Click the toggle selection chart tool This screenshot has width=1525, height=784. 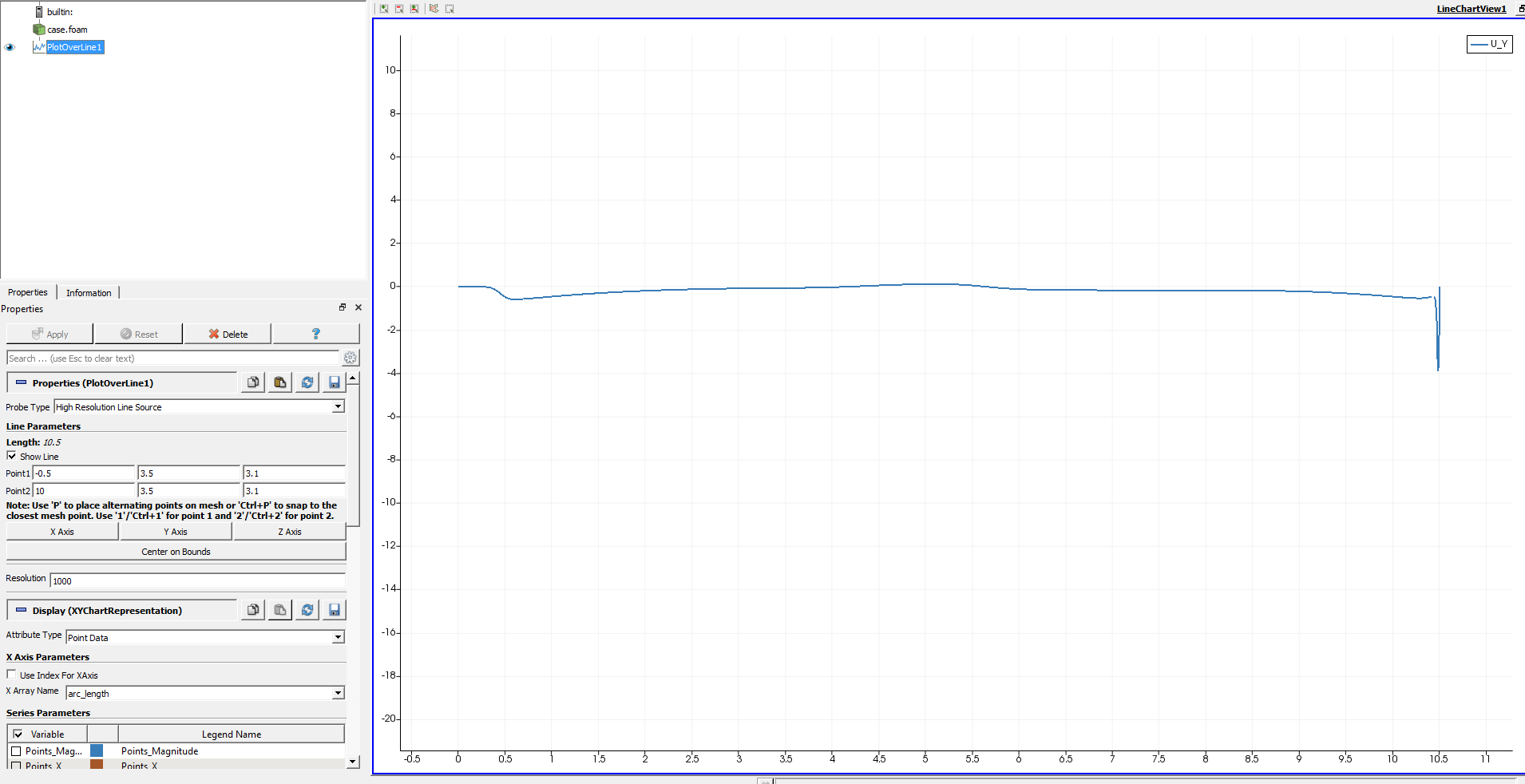coord(414,9)
